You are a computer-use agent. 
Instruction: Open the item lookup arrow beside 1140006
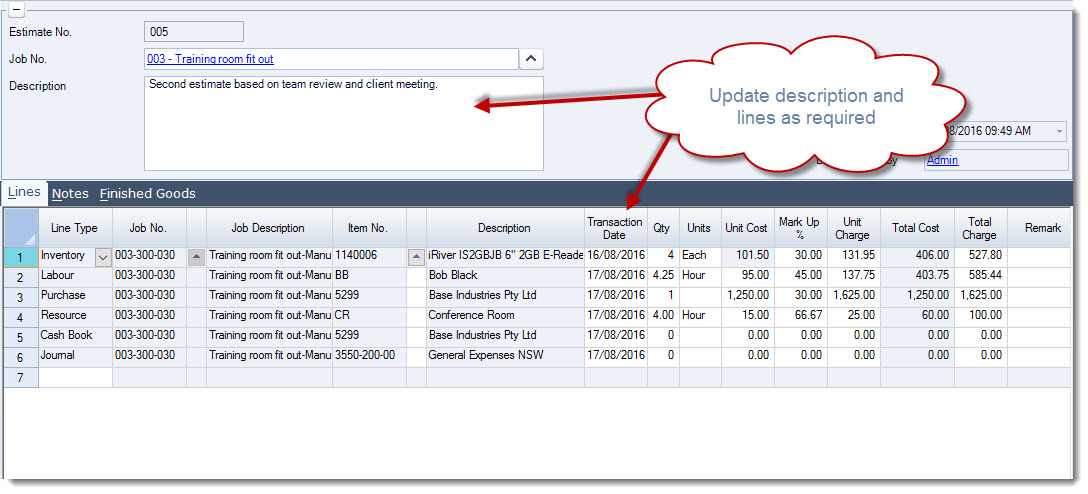[x=416, y=257]
